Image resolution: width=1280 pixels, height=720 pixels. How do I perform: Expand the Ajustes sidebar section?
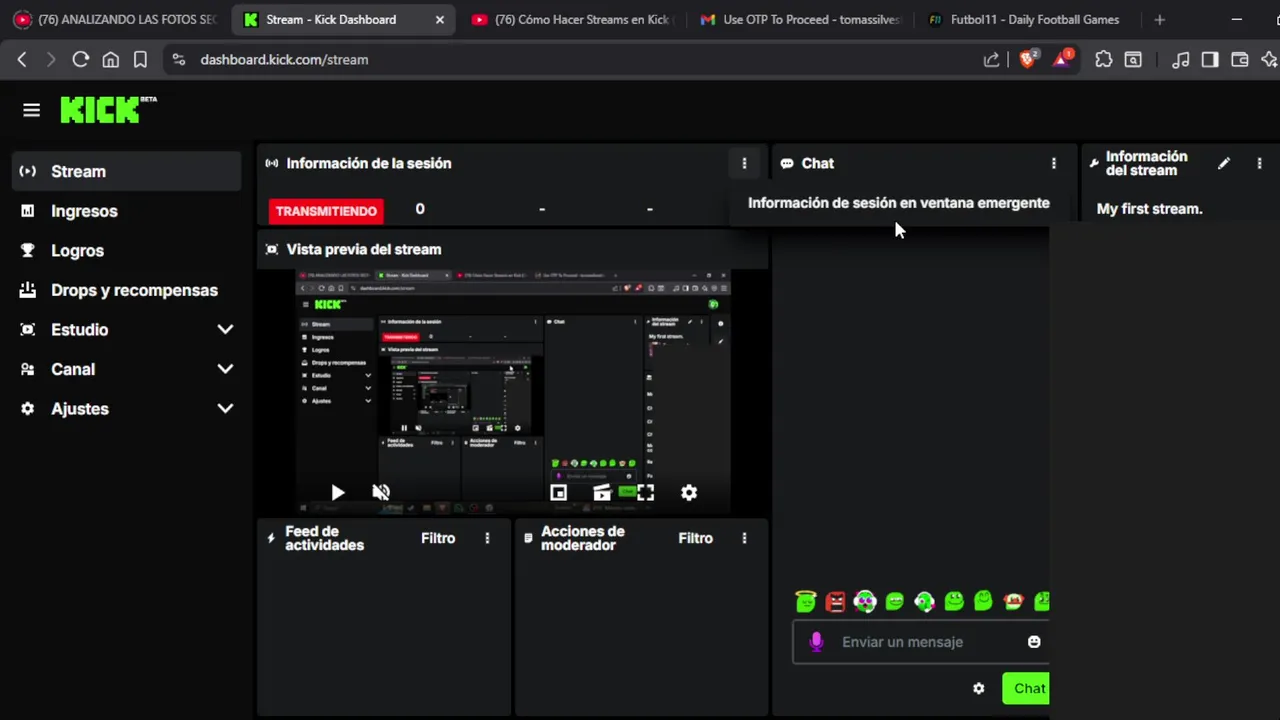pos(126,409)
